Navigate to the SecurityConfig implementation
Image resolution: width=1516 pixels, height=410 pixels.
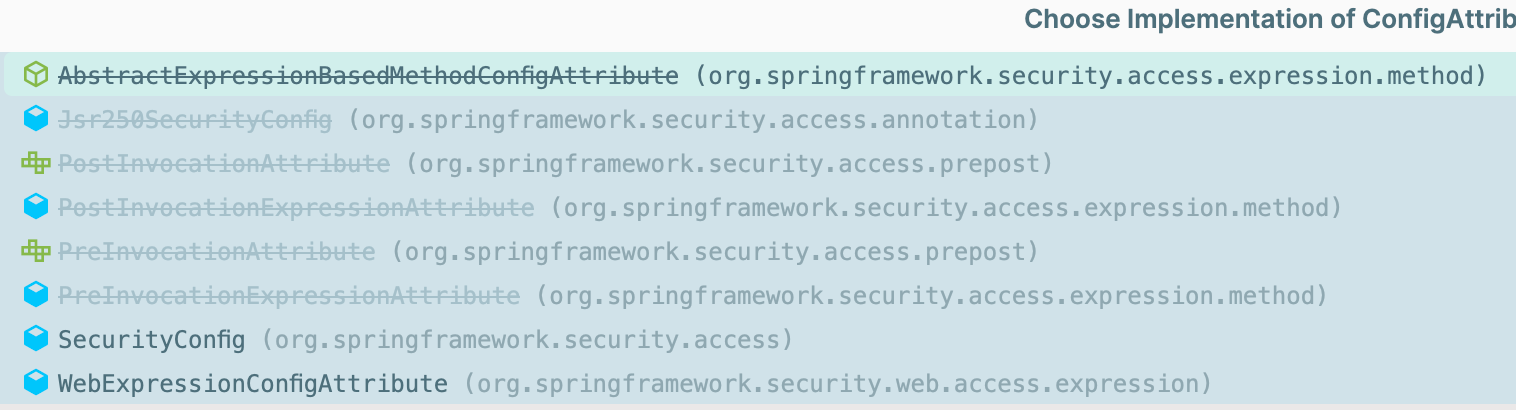pos(151,339)
